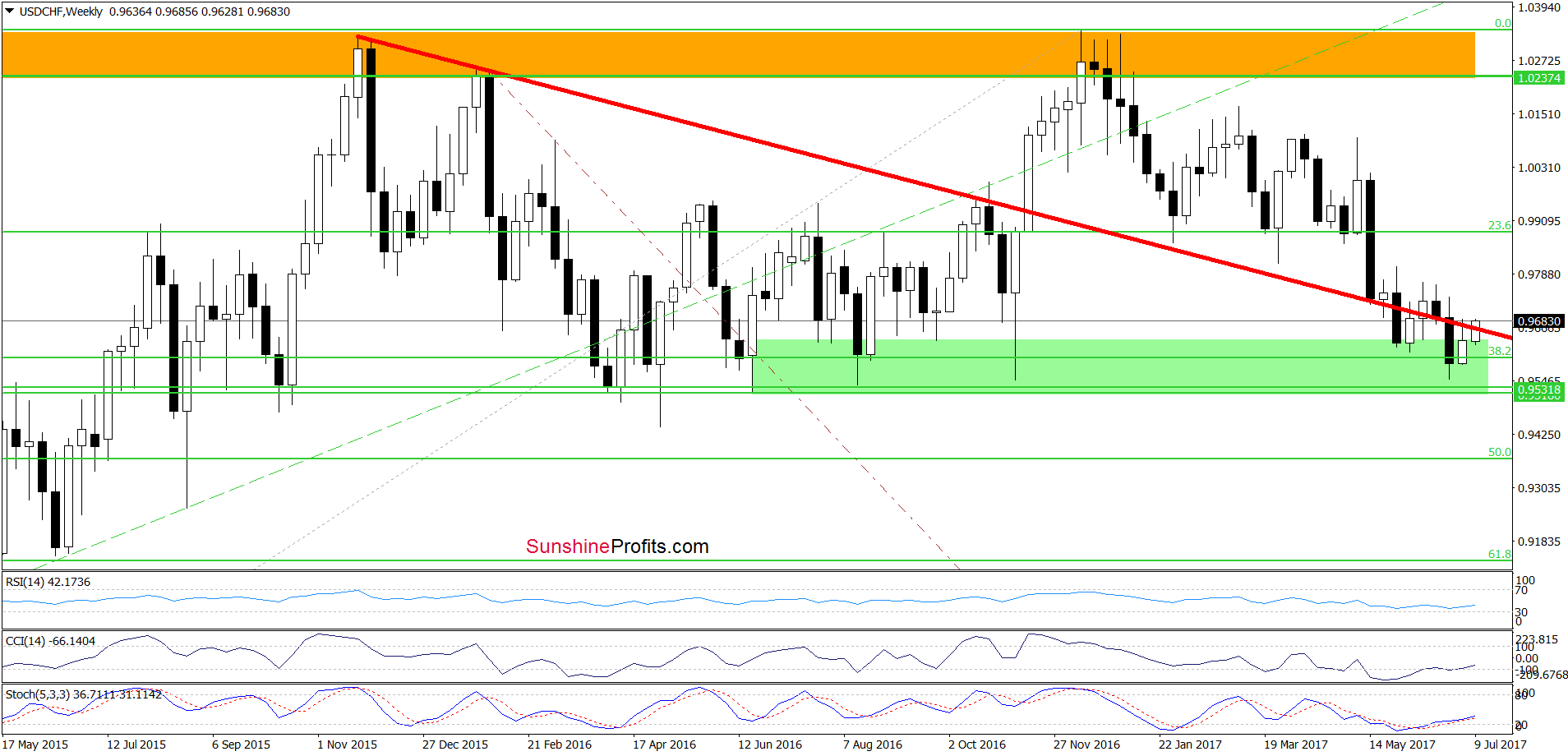Viewport: 1568px width, 756px height.
Task: Click the 22 Jan 2017 date label
Action: click(x=1190, y=744)
